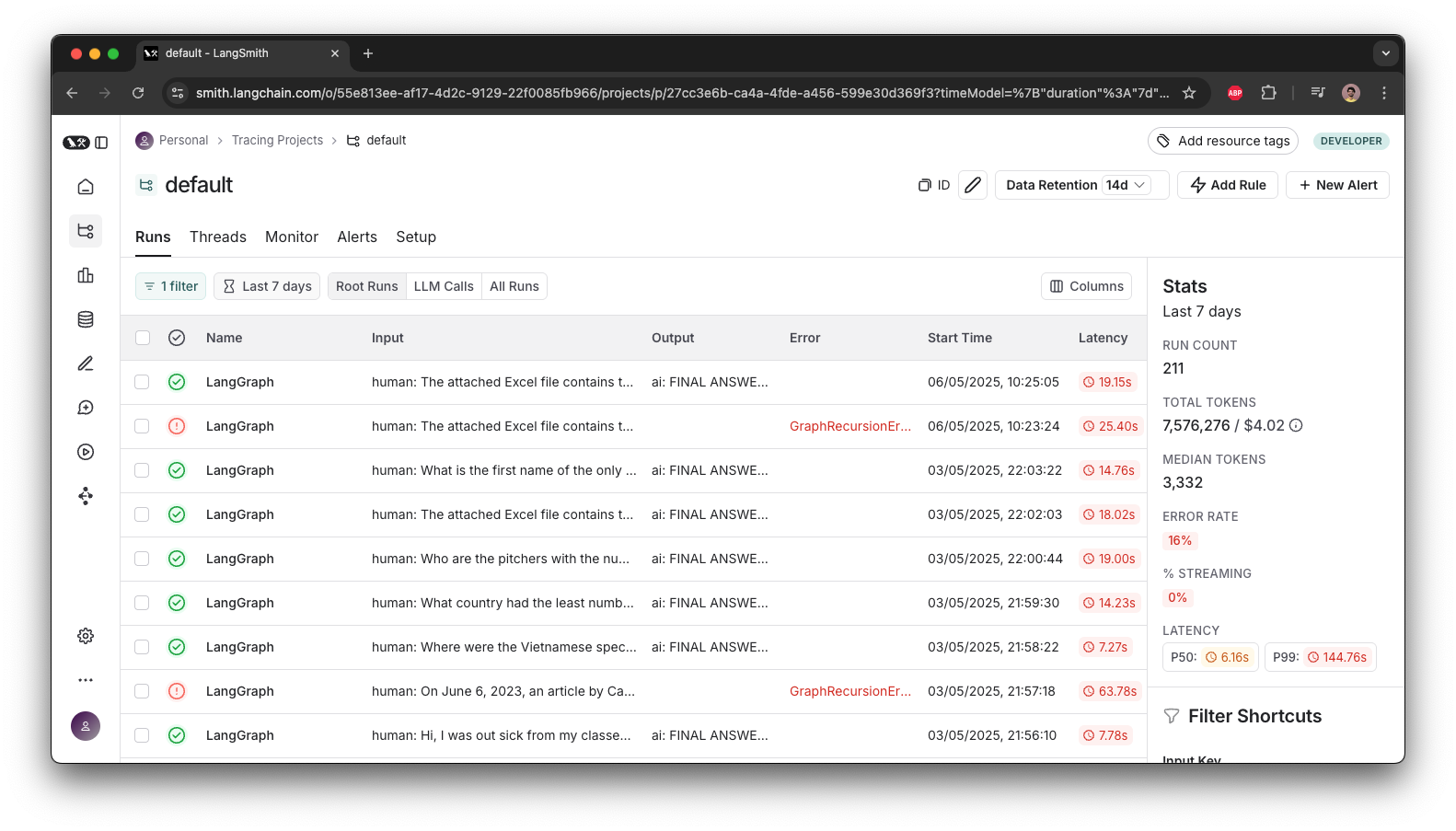Select the All Runs view
The height and width of the screenshot is (831, 1456).
pyautogui.click(x=514, y=286)
